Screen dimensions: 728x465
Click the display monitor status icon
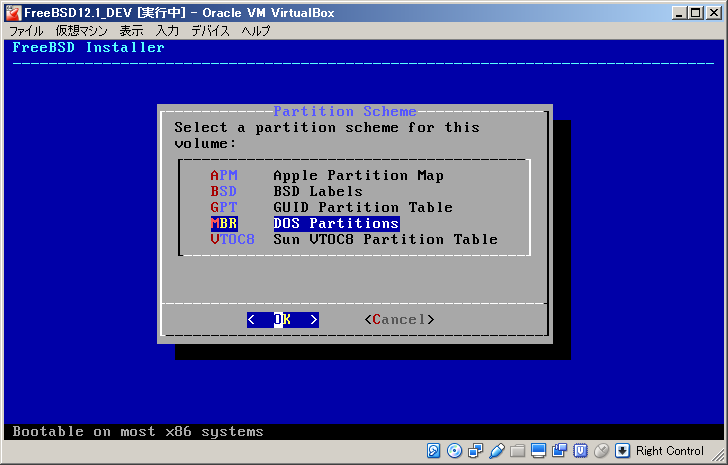tap(538, 450)
